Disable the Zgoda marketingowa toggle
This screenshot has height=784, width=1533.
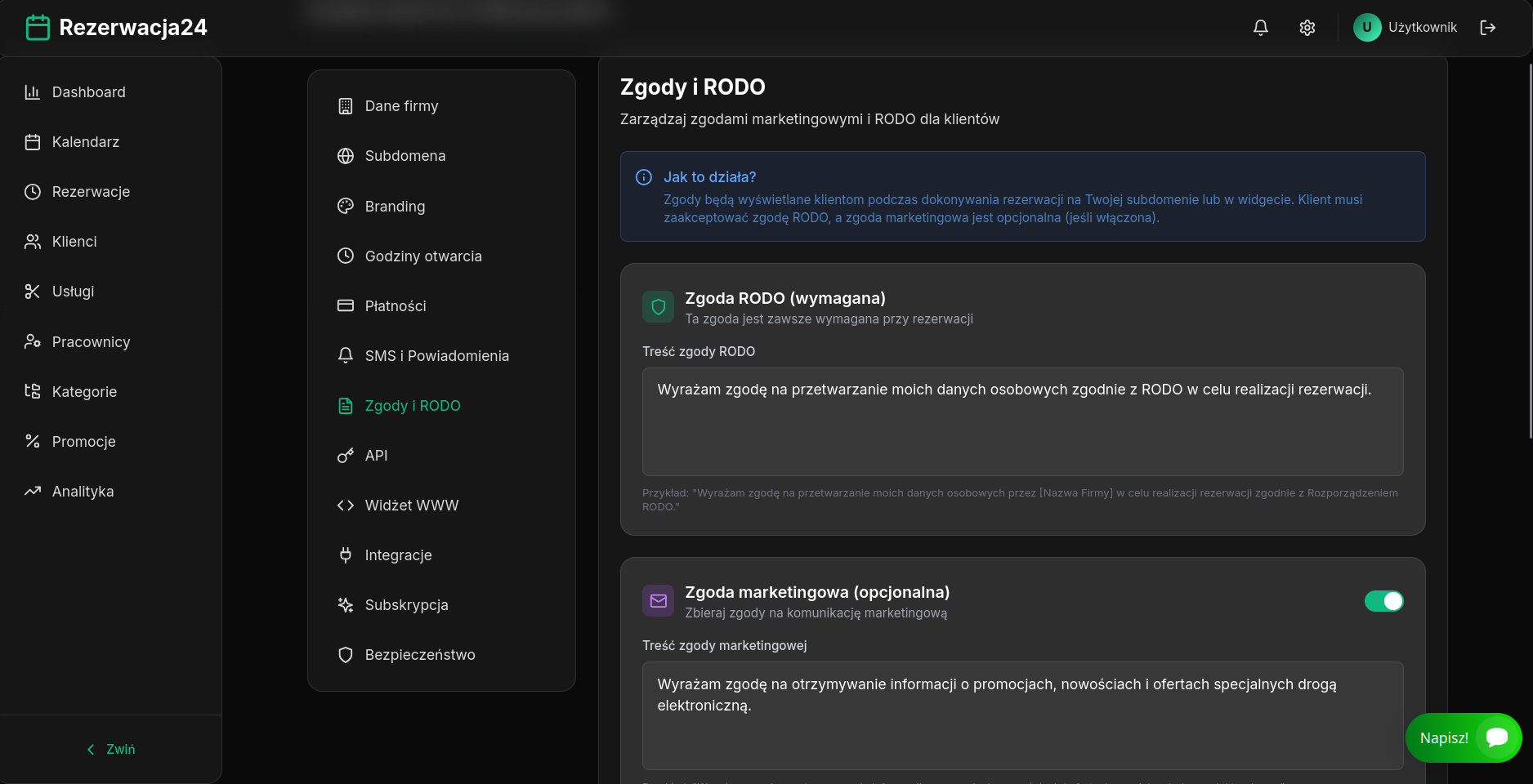coord(1383,601)
